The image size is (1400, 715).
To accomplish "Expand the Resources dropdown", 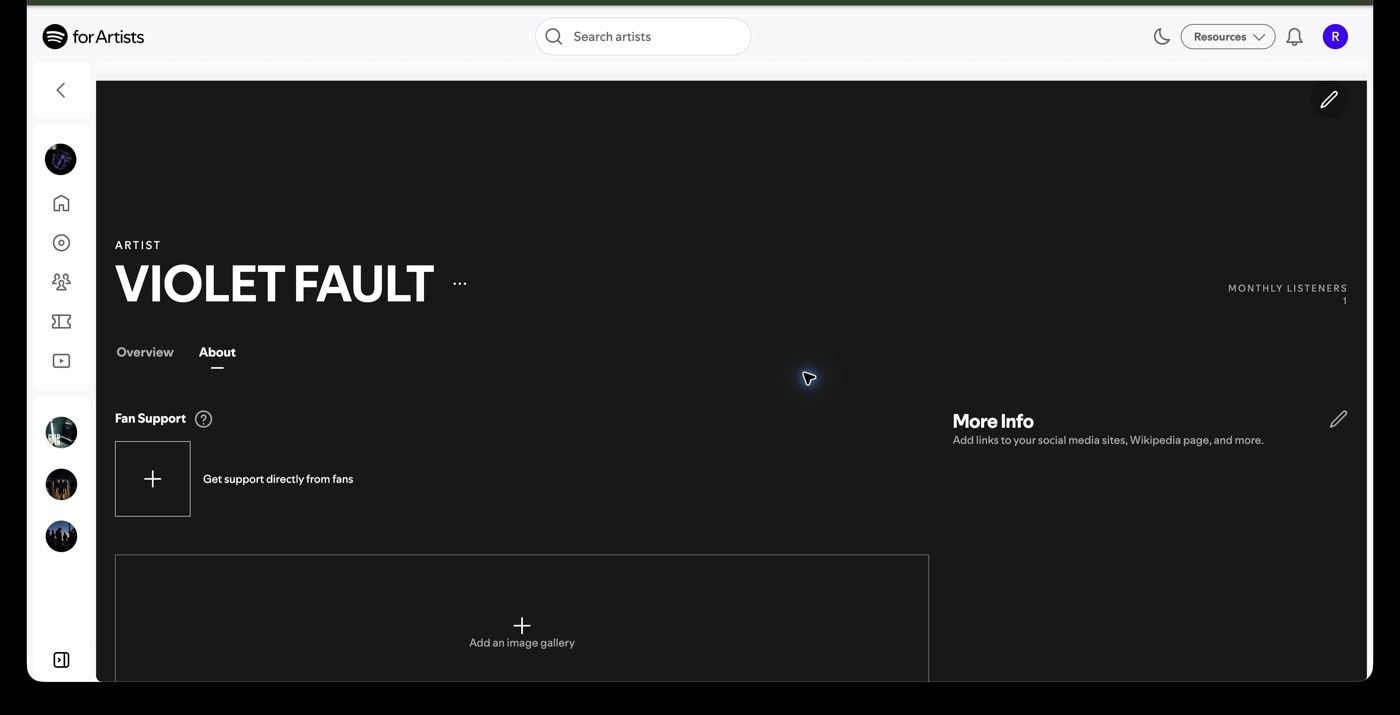I will click(x=1228, y=37).
